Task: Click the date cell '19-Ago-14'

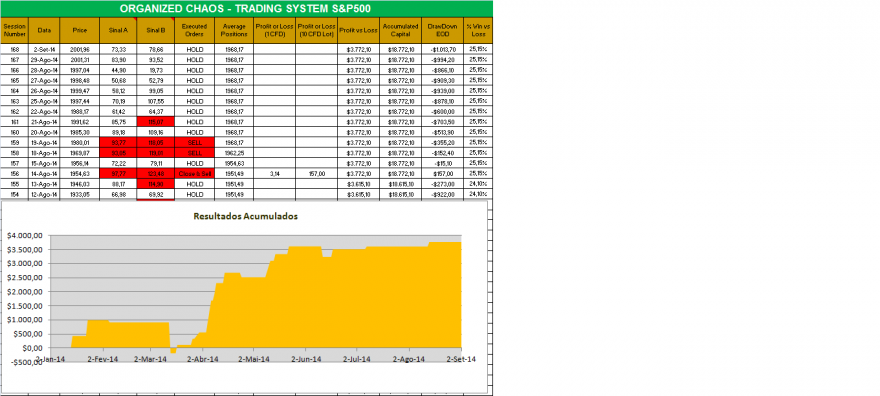Action: click(44, 142)
